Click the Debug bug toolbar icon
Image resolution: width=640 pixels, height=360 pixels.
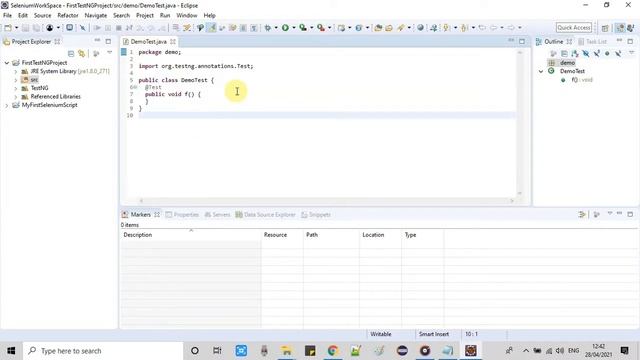pos(267,28)
